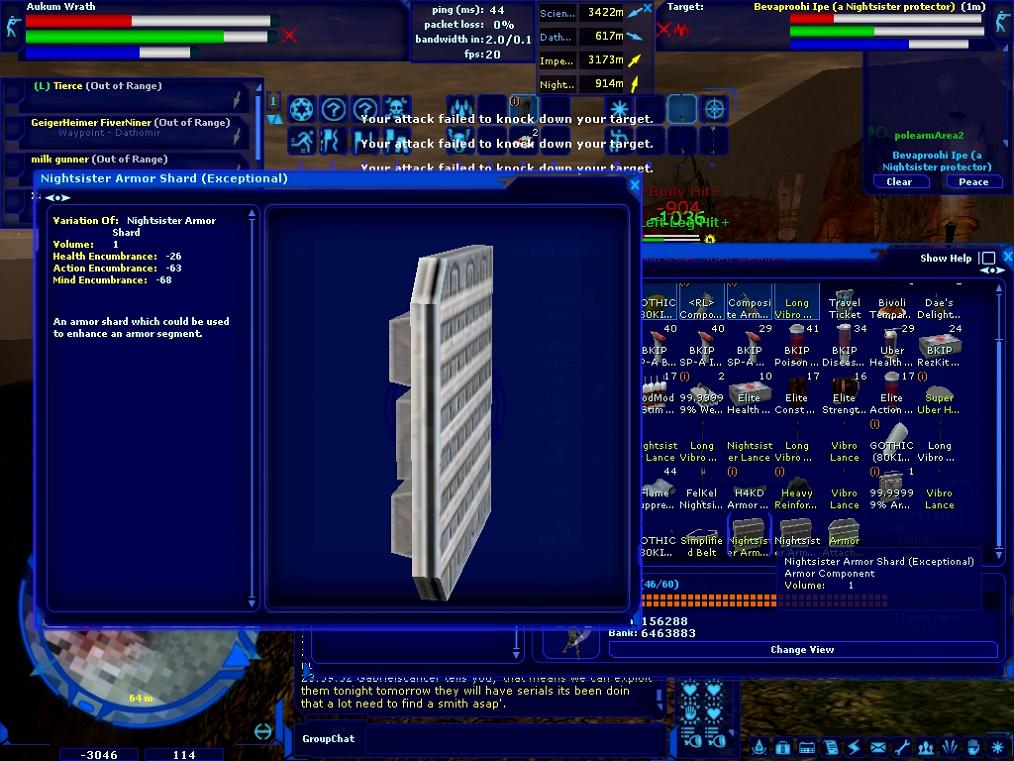Viewport: 1014px width, 761px height.
Task: Click inventory scrollbar down arrow
Action: [x=999, y=554]
